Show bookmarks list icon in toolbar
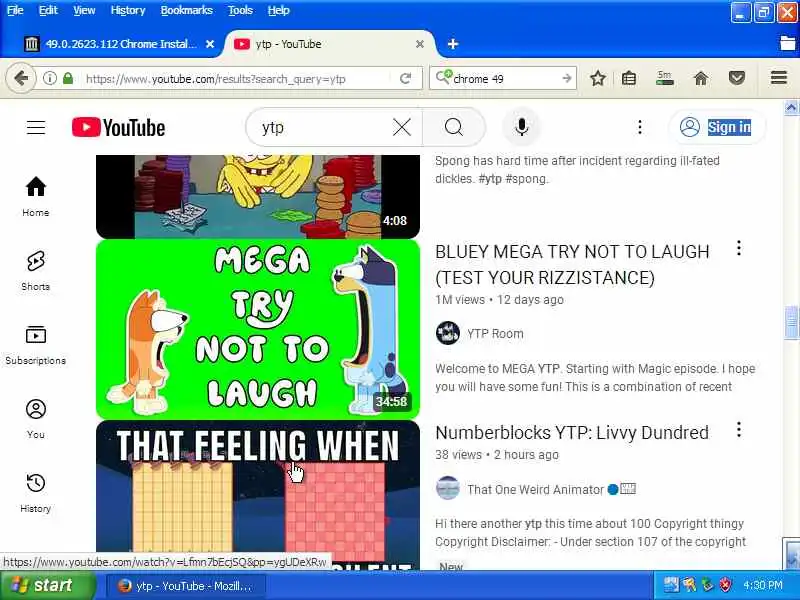800x600 pixels. (x=629, y=79)
